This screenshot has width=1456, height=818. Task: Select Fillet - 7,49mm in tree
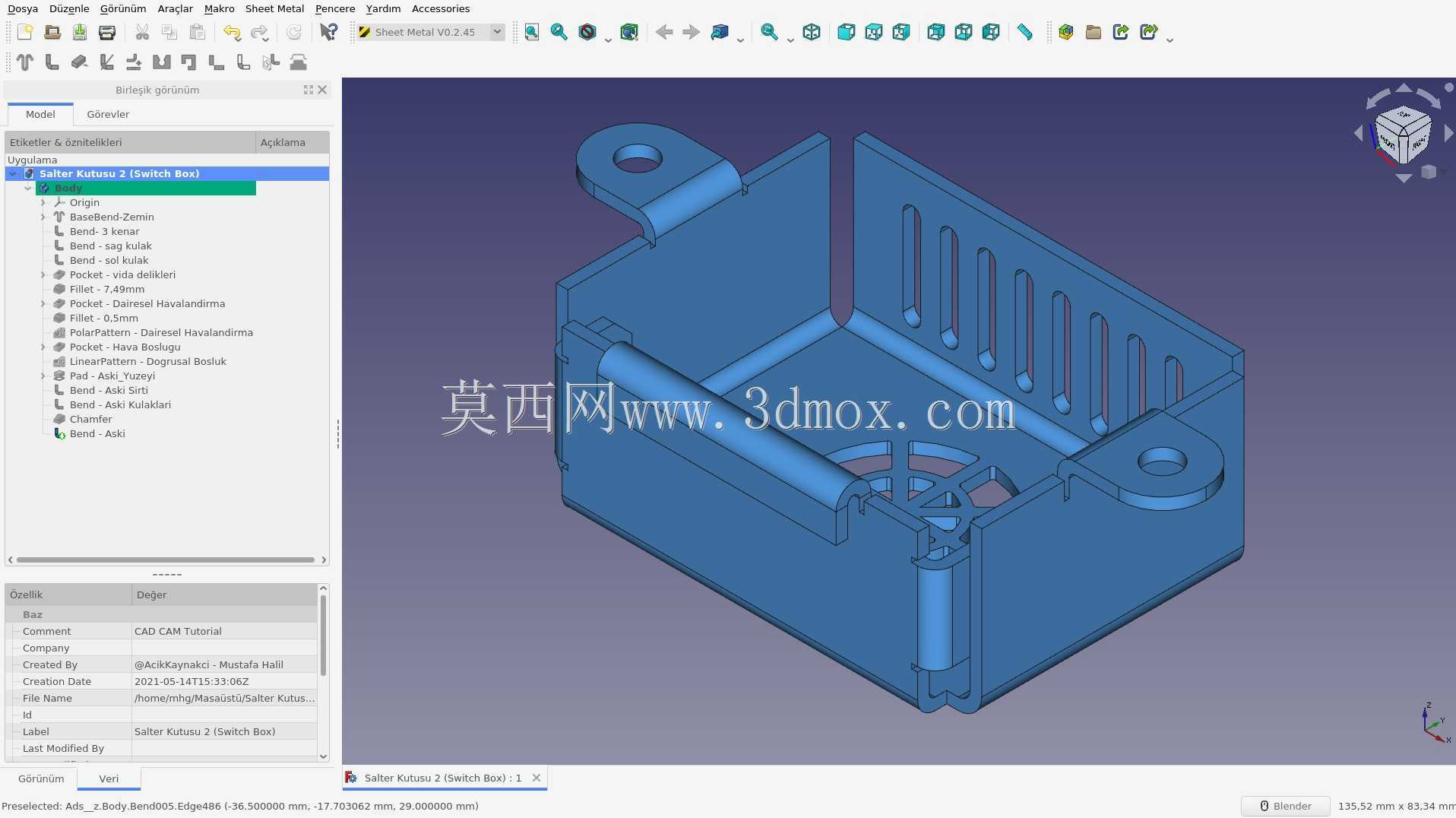(107, 290)
